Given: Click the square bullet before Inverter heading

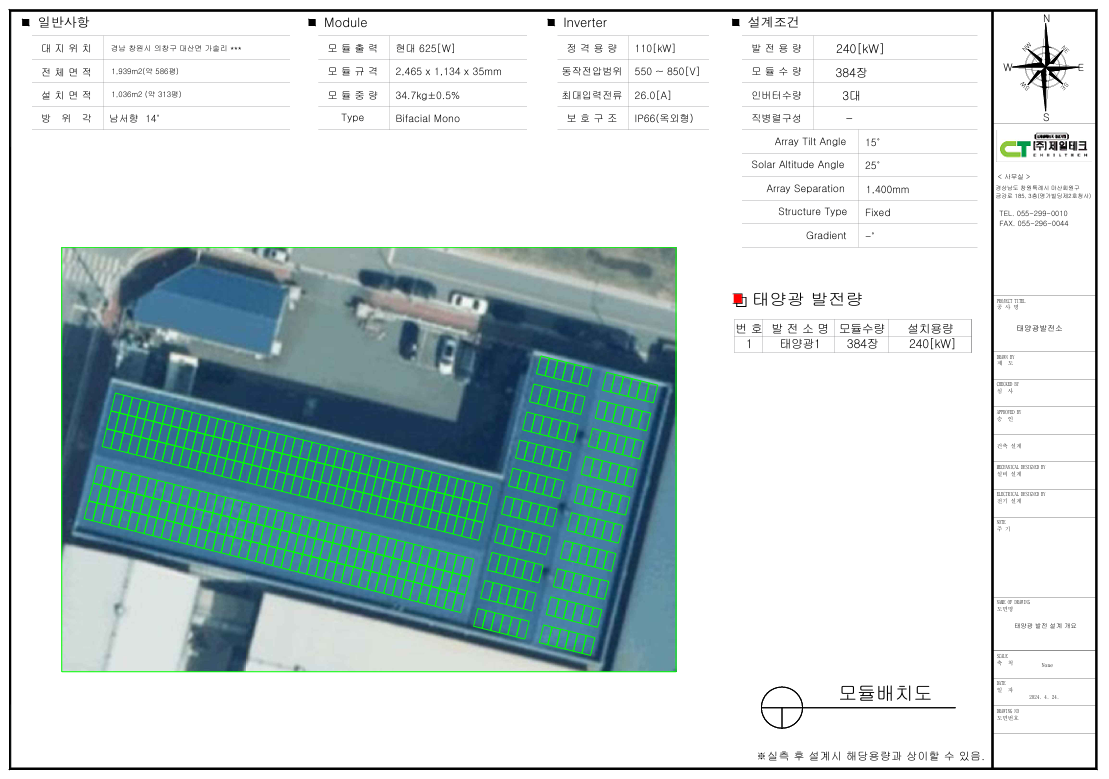Looking at the screenshot, I should pos(551,22).
